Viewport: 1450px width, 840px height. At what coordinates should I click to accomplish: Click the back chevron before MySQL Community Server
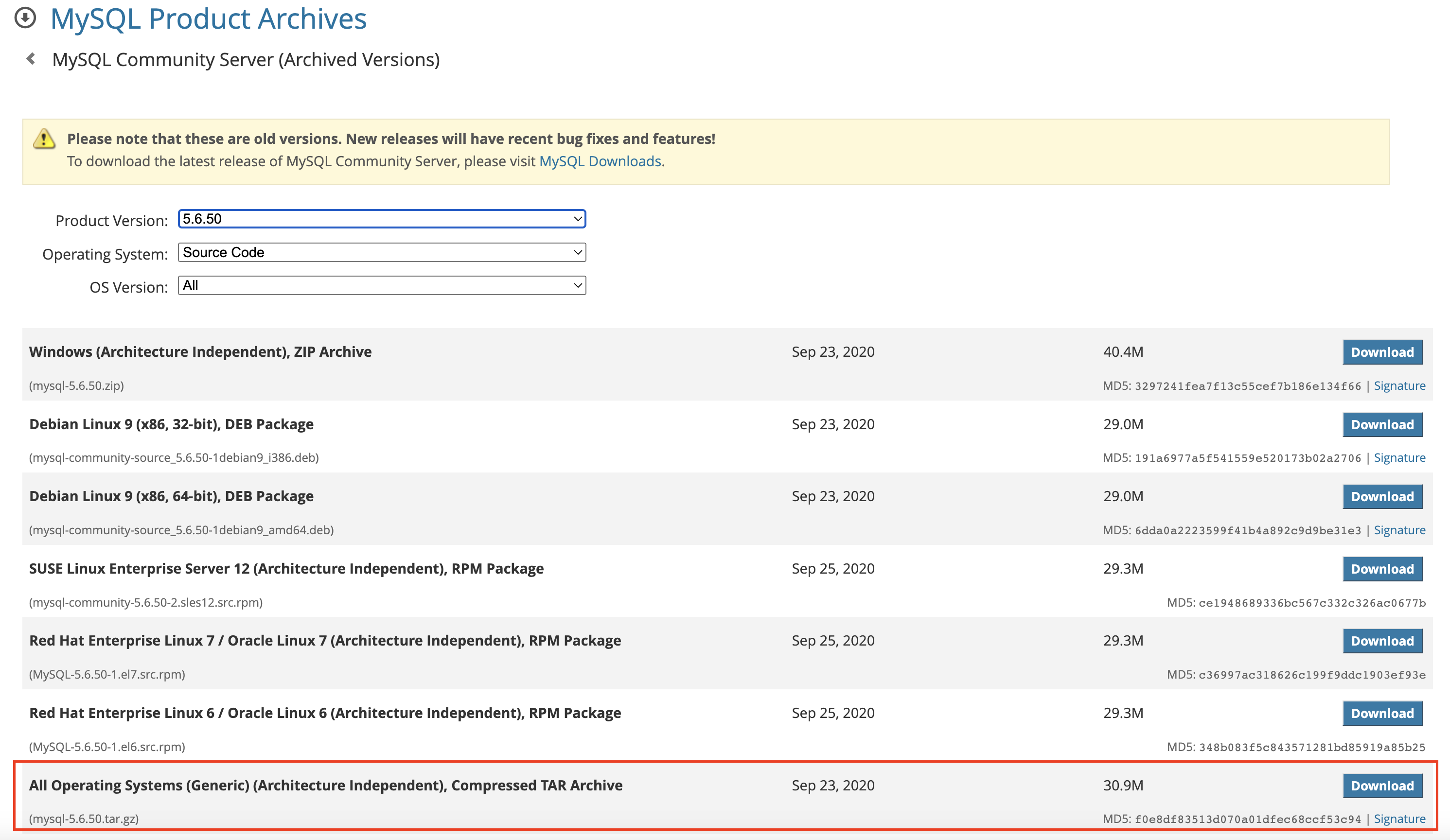coord(31,59)
